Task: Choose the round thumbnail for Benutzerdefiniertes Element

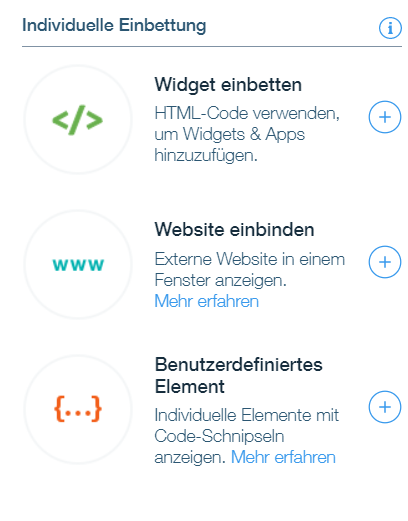Action: (78, 409)
